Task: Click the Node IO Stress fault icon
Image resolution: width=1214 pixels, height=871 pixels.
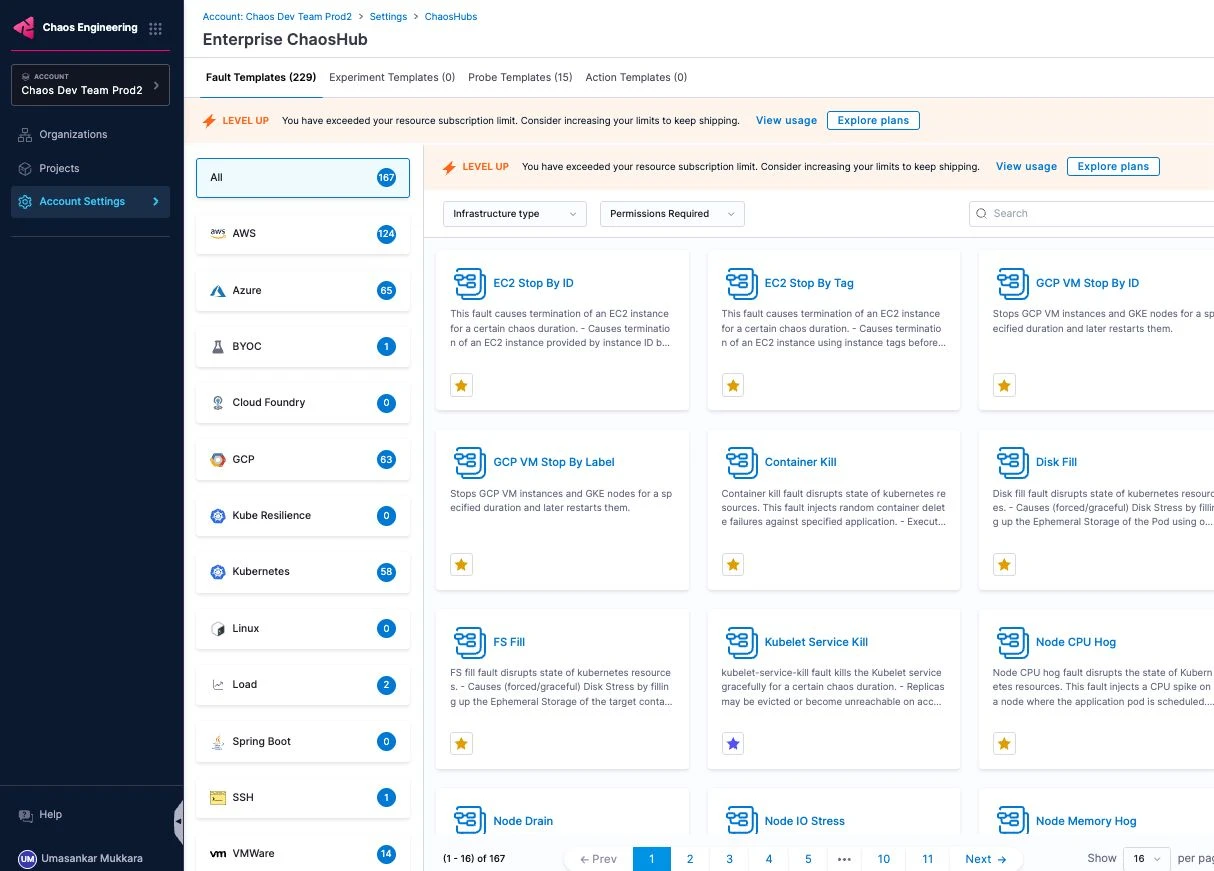Action: [x=741, y=820]
